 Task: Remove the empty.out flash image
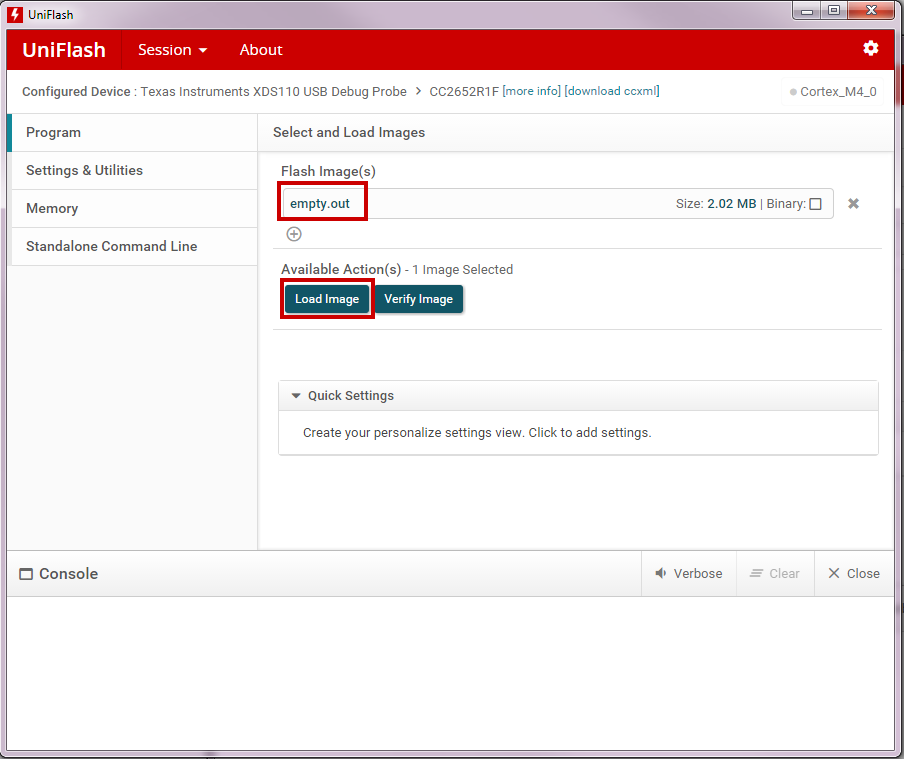click(x=853, y=204)
